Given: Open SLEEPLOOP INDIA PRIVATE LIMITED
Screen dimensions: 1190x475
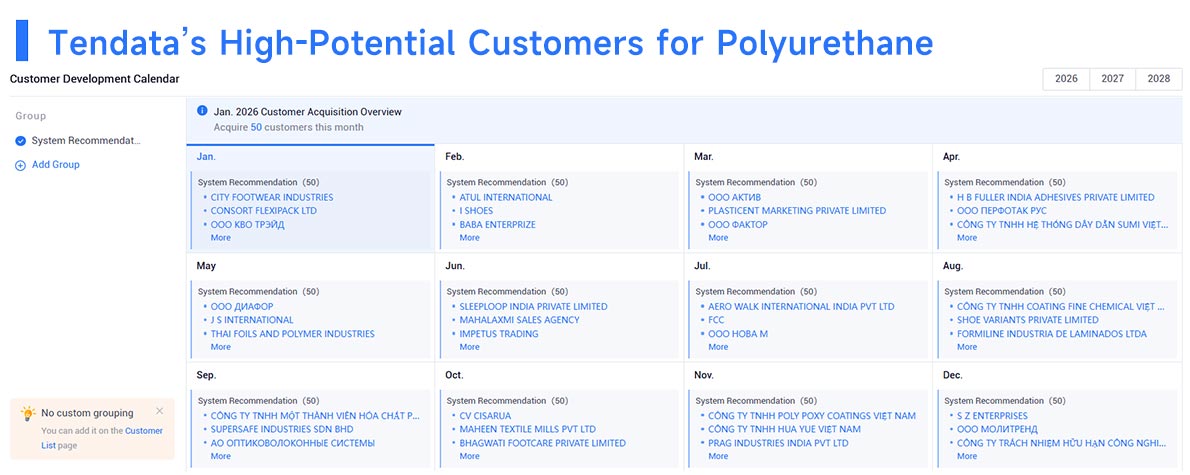Looking at the screenshot, I should [534, 307].
